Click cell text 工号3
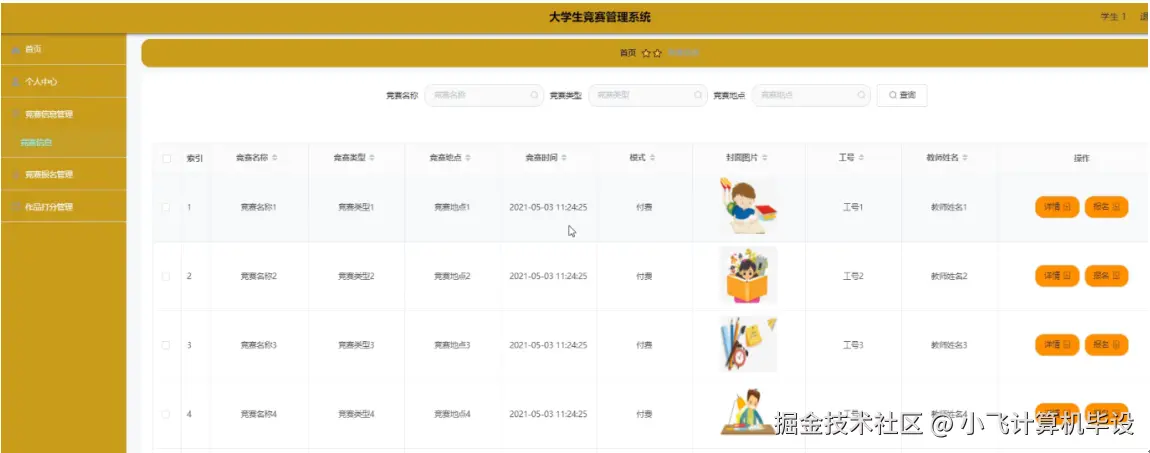1150x453 pixels. click(853, 345)
